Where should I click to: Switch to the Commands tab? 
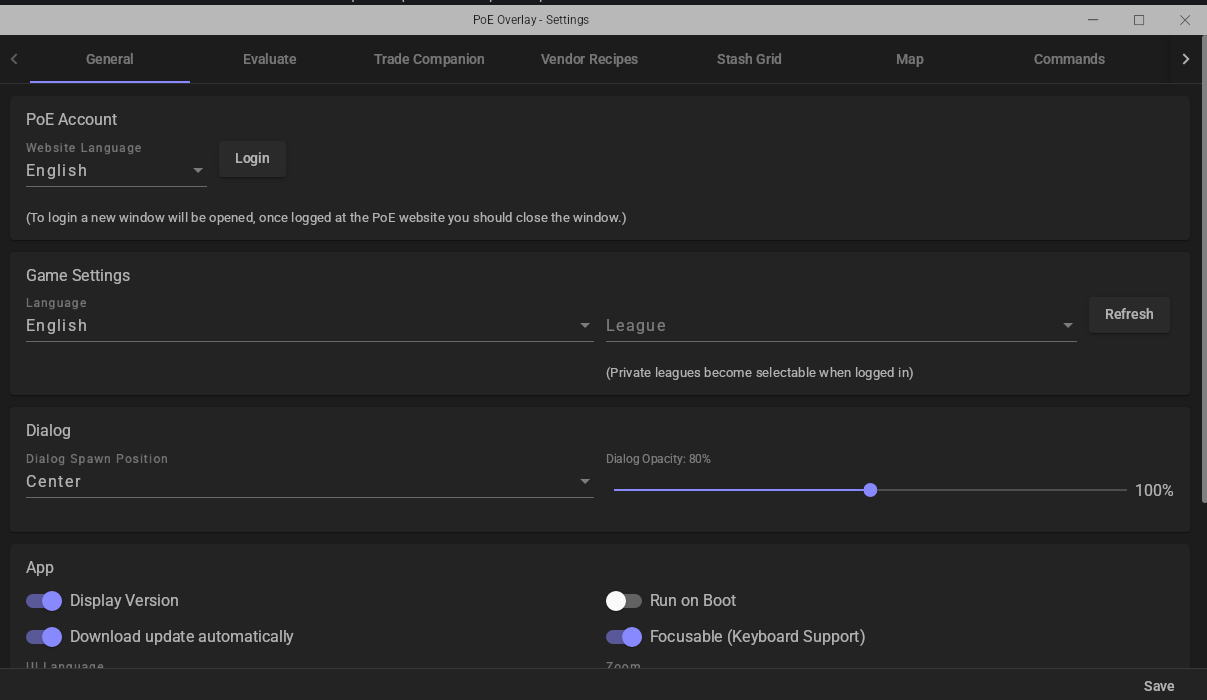(x=1069, y=59)
